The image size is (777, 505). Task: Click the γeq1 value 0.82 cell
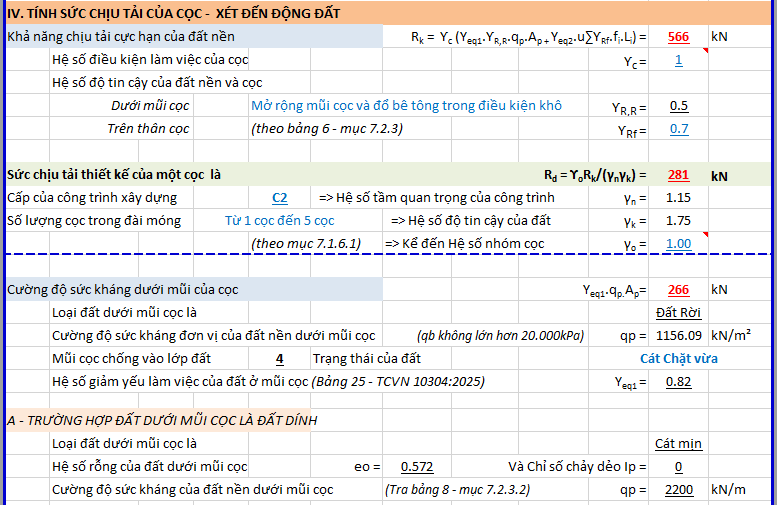click(x=678, y=382)
